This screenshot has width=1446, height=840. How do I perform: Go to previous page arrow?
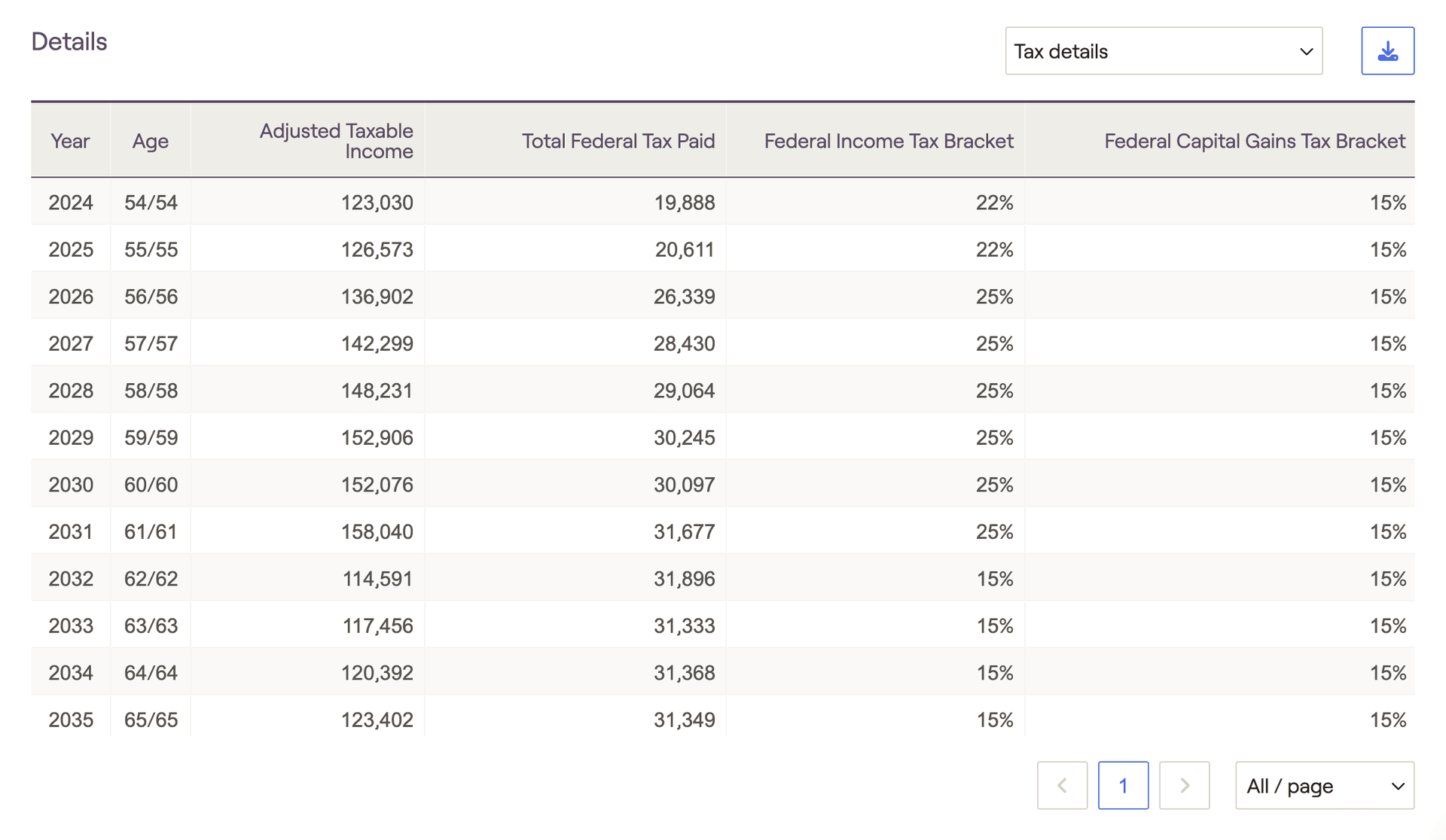point(1062,786)
